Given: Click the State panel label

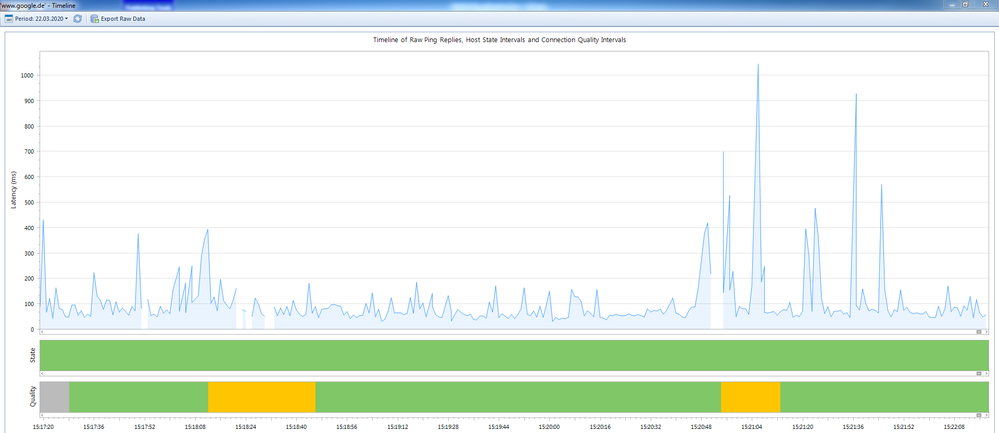Looking at the screenshot, I should pyautogui.click(x=33, y=355).
